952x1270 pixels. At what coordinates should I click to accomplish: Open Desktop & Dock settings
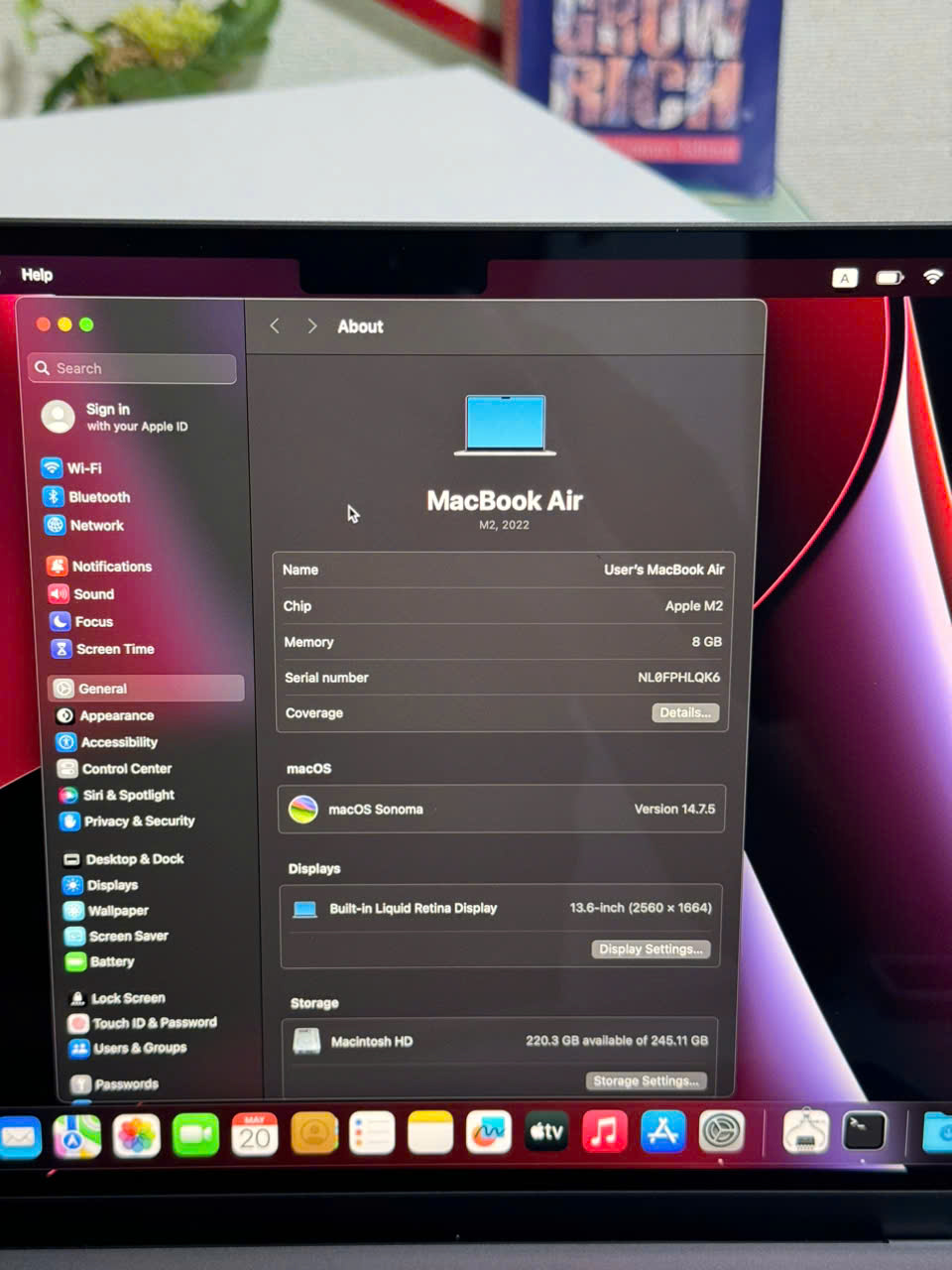tap(123, 858)
